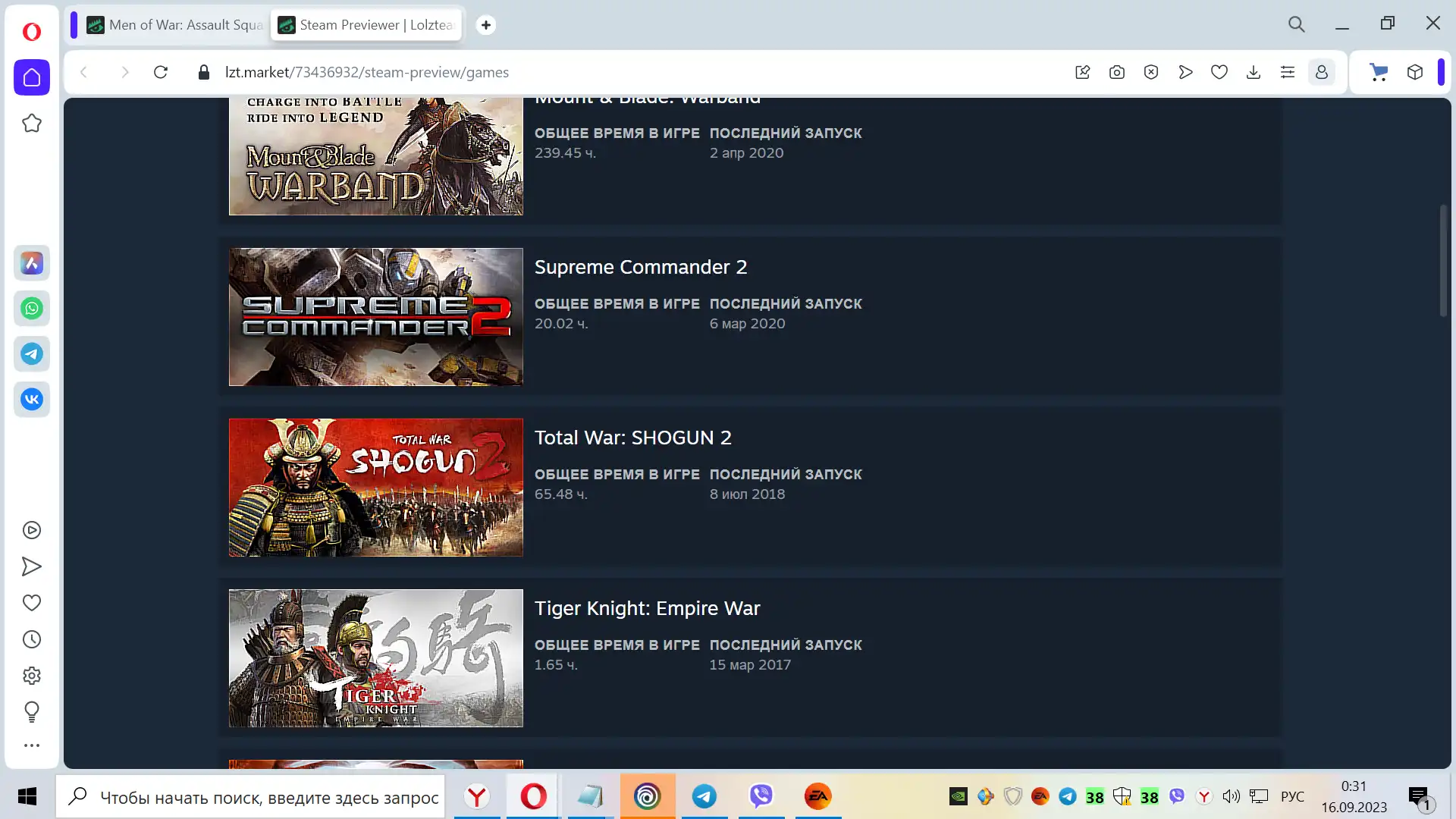Reload the current page
Screen dimensions: 1456x819
[161, 72]
